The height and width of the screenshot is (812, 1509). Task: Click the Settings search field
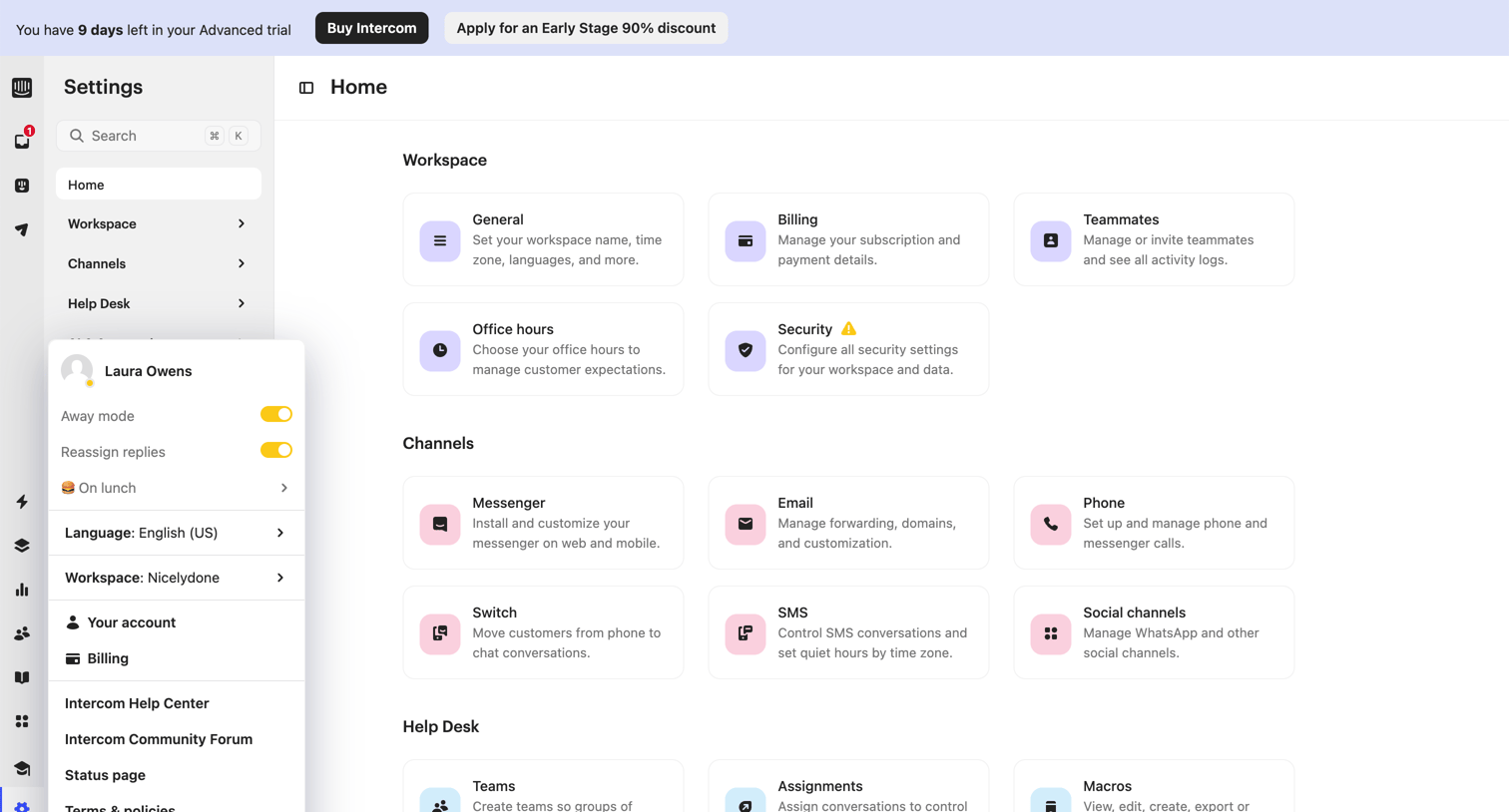(159, 136)
